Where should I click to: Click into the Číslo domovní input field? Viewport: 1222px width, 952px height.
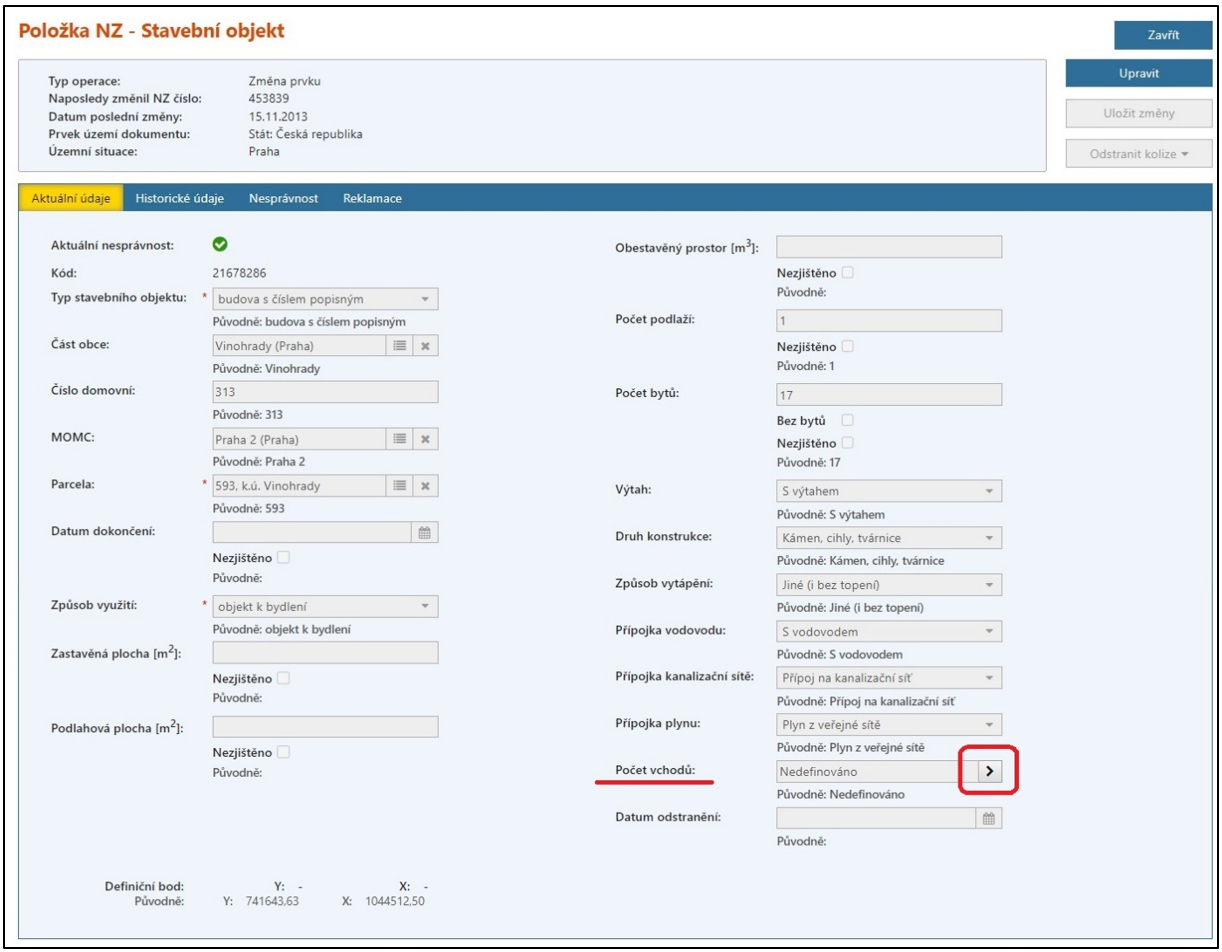pos(325,392)
